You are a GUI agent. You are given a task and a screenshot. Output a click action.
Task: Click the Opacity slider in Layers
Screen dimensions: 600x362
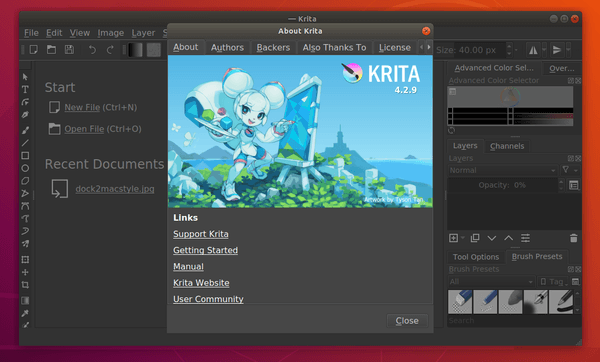tap(503, 185)
